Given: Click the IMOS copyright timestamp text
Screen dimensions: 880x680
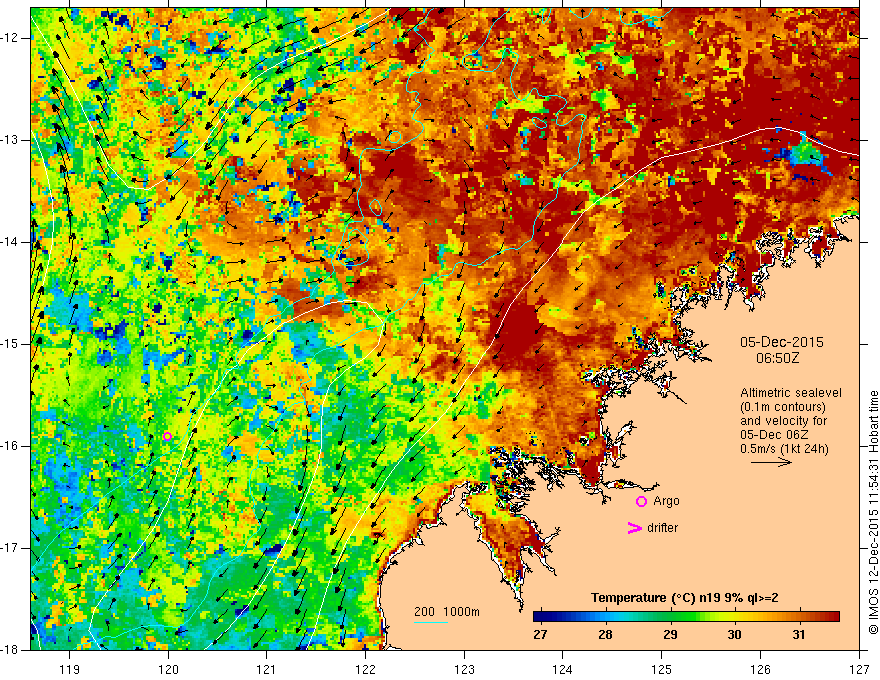Looking at the screenshot, I should (873, 512).
